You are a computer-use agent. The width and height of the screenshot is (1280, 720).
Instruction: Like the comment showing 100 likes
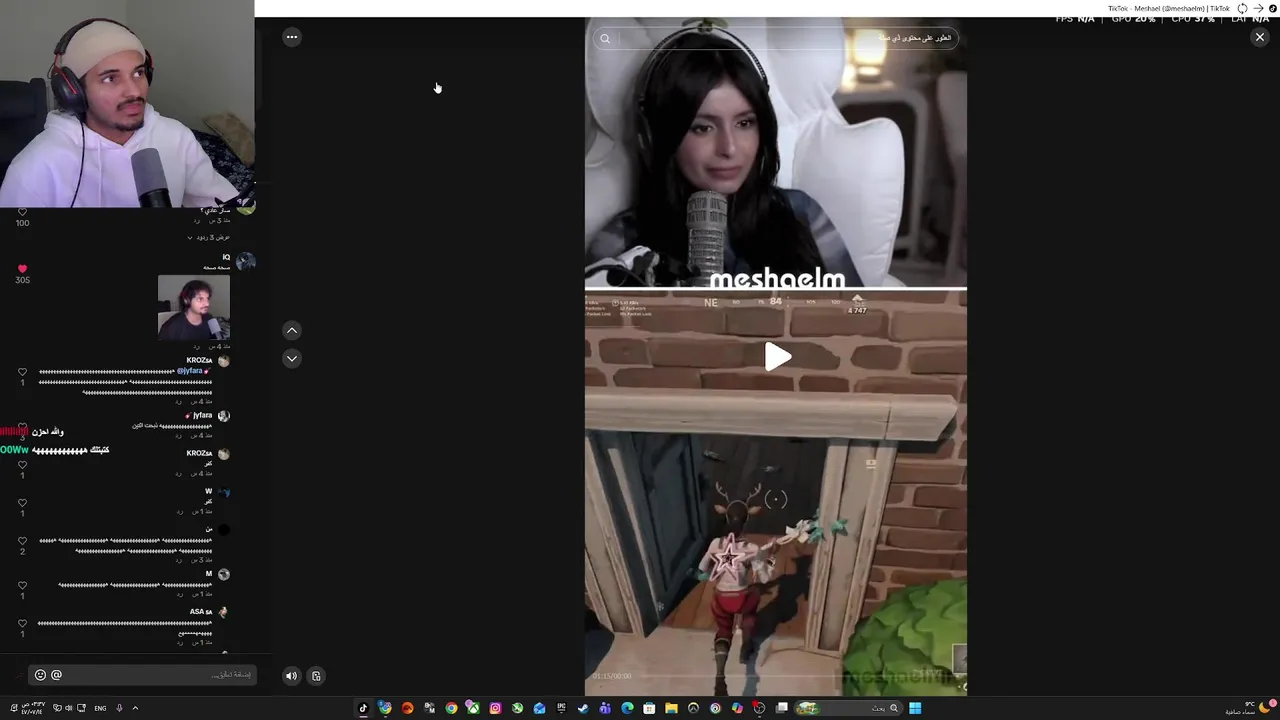(22, 212)
